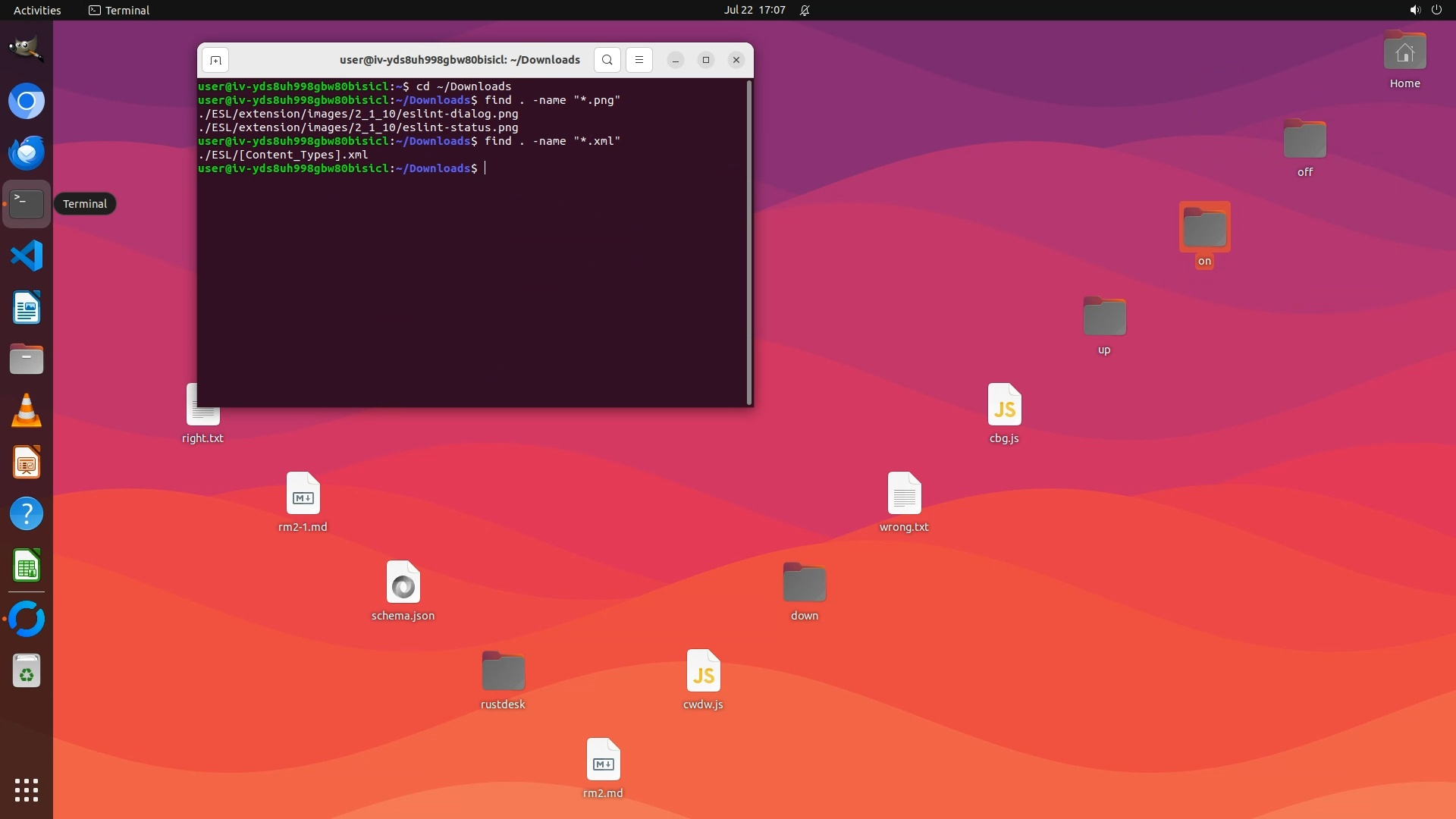Open system menu via volume icon

[1414, 10]
